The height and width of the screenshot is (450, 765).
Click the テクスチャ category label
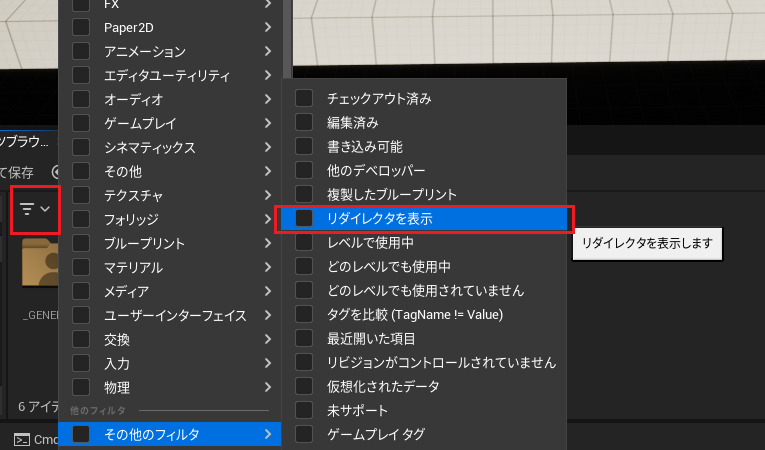pyautogui.click(x=133, y=196)
